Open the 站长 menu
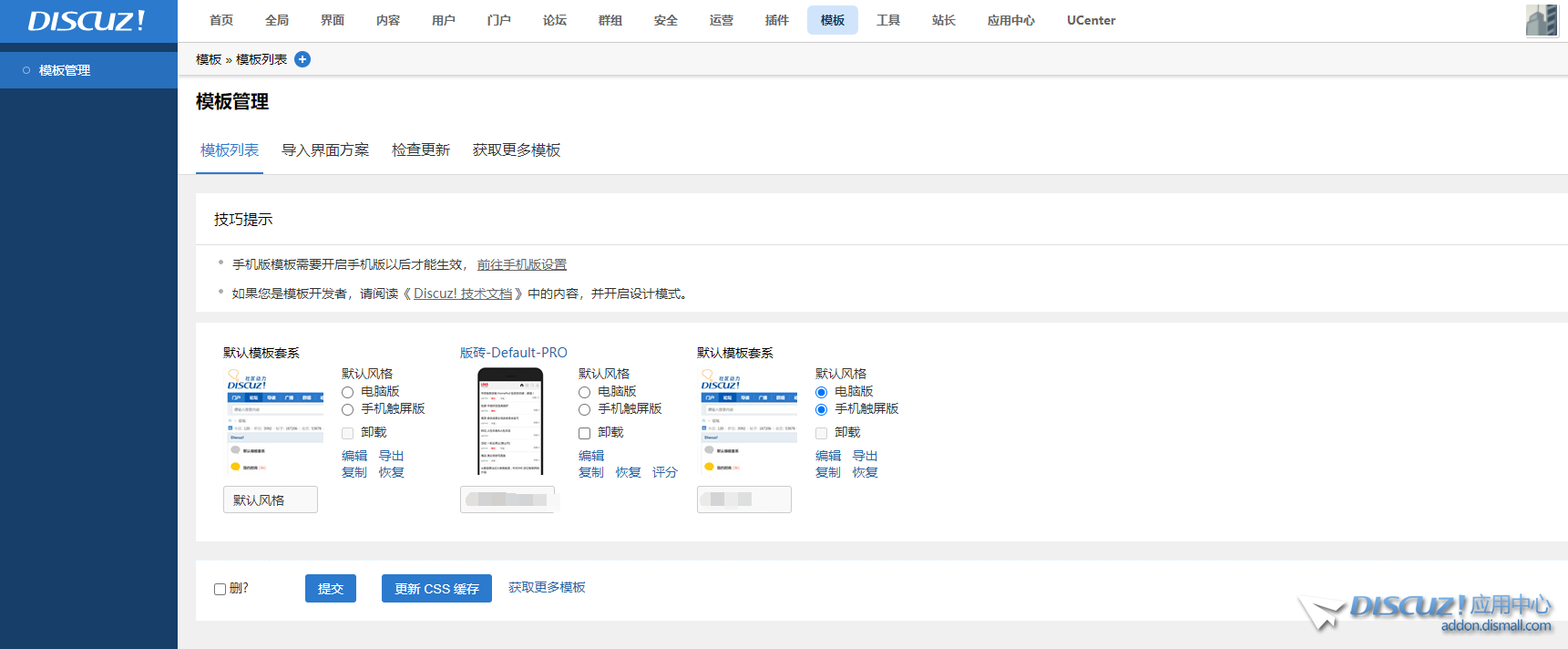Viewport: 1568px width, 649px height. (944, 20)
